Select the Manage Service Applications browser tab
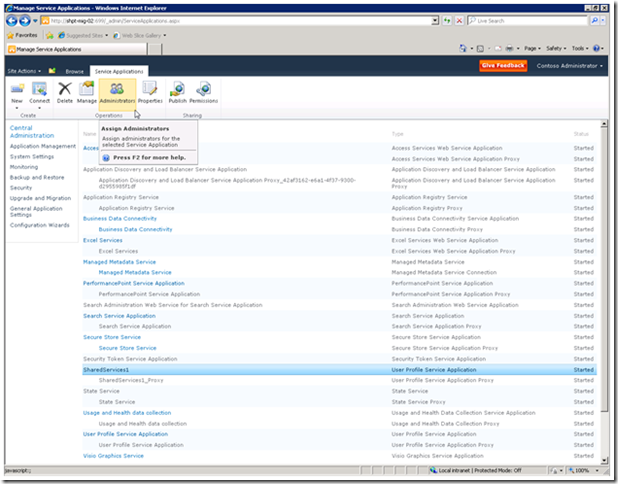This screenshot has width=618, height=484. [77, 49]
